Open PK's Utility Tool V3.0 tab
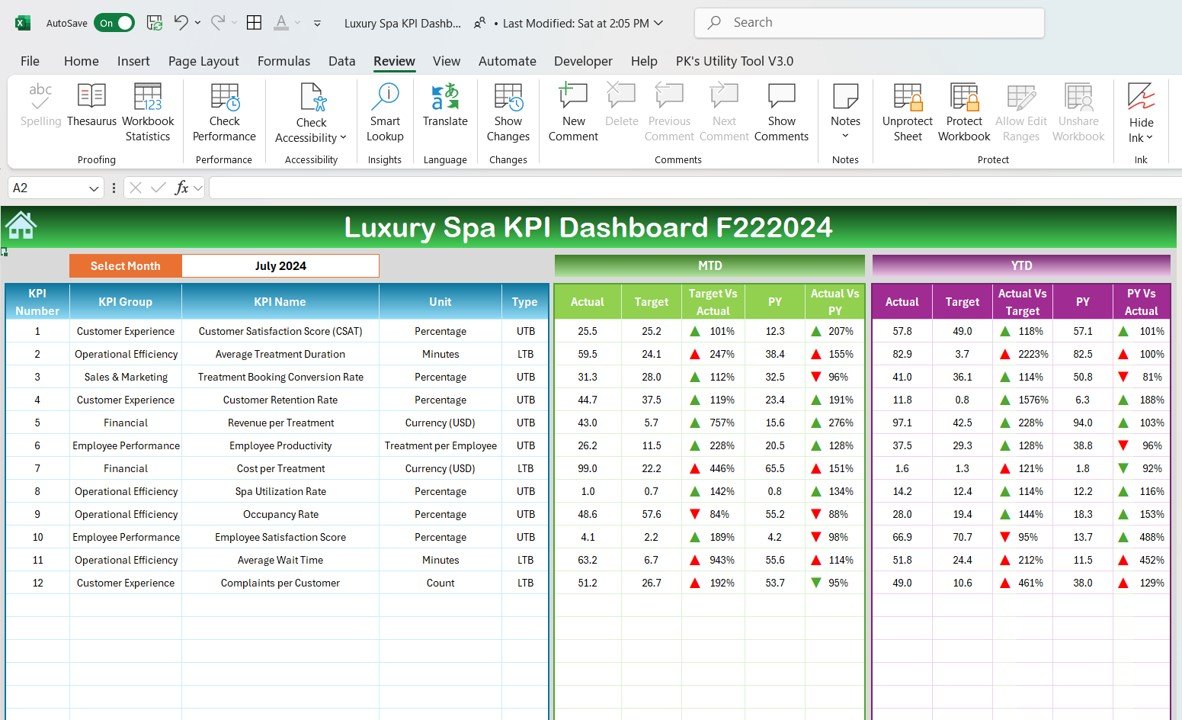Image resolution: width=1182 pixels, height=720 pixels. pyautogui.click(x=734, y=61)
